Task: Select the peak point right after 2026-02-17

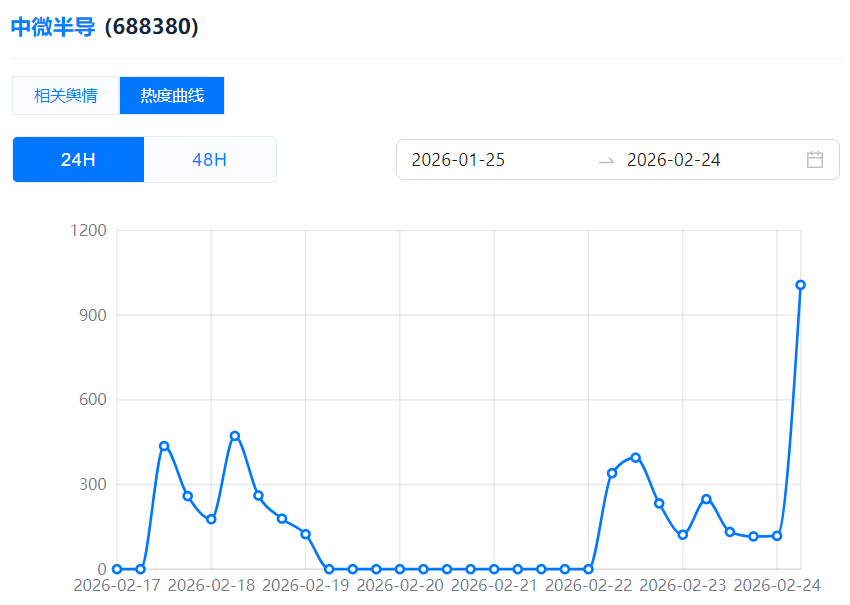Action: 164,446
